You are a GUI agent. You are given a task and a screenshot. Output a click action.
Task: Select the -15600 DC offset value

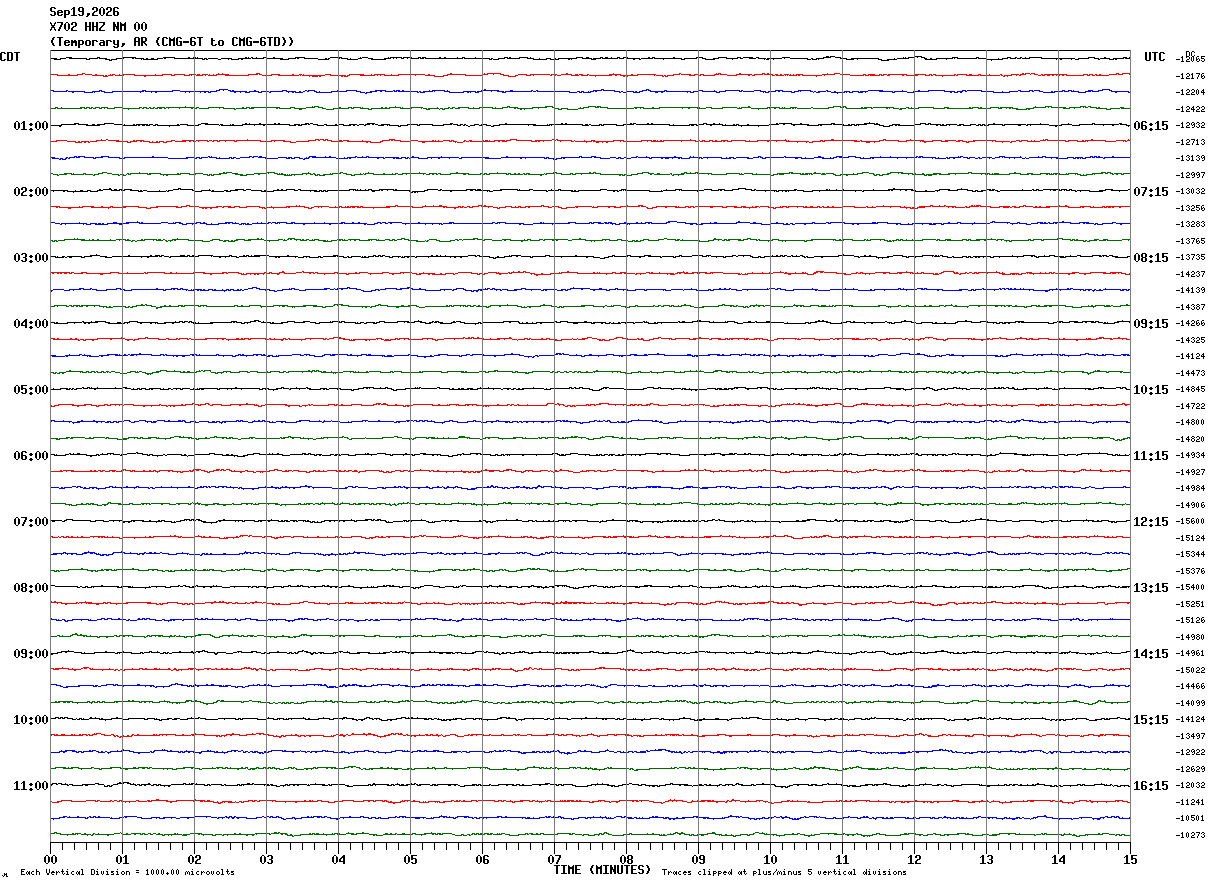coord(1191,522)
